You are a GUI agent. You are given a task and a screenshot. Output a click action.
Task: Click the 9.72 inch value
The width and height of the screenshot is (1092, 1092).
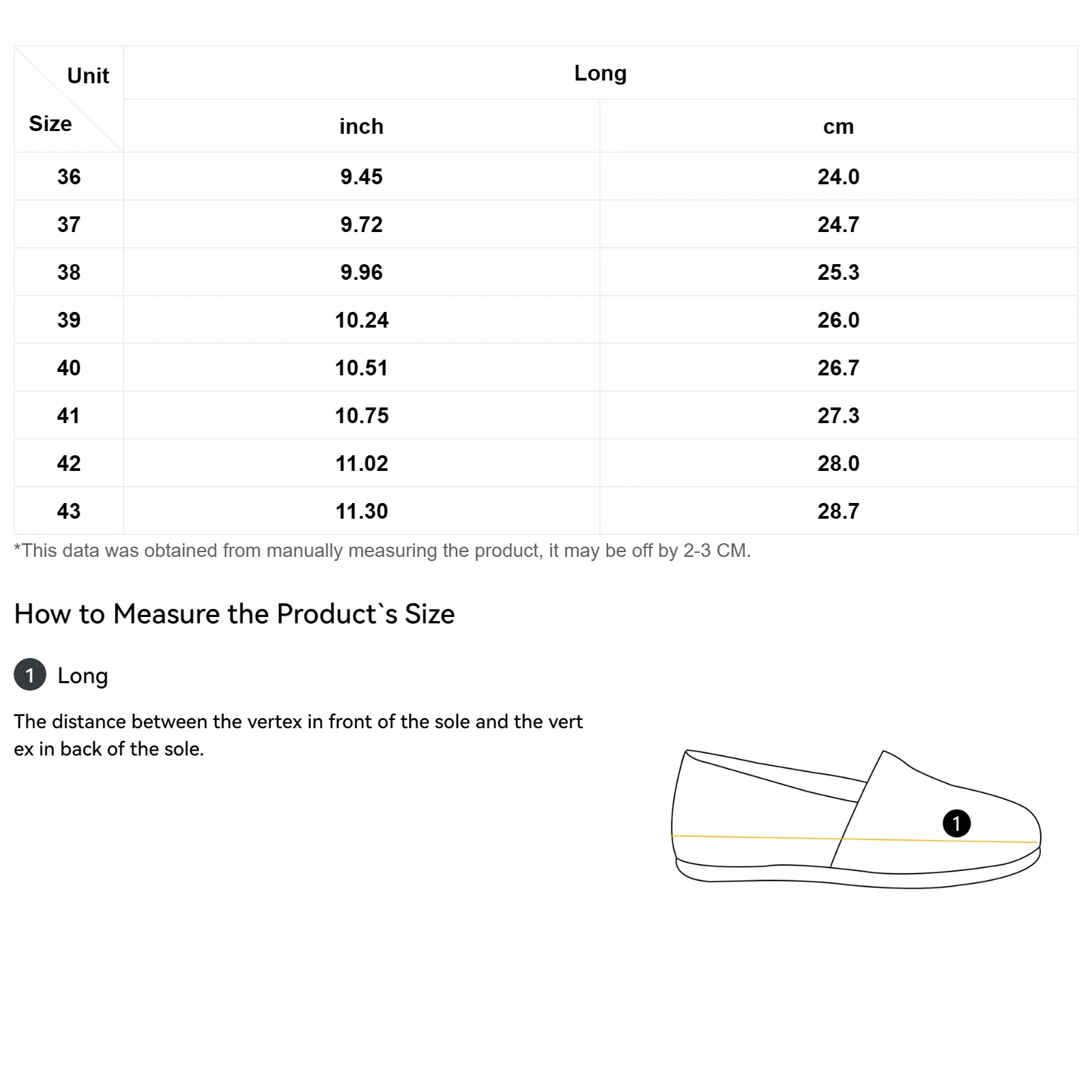361,225
